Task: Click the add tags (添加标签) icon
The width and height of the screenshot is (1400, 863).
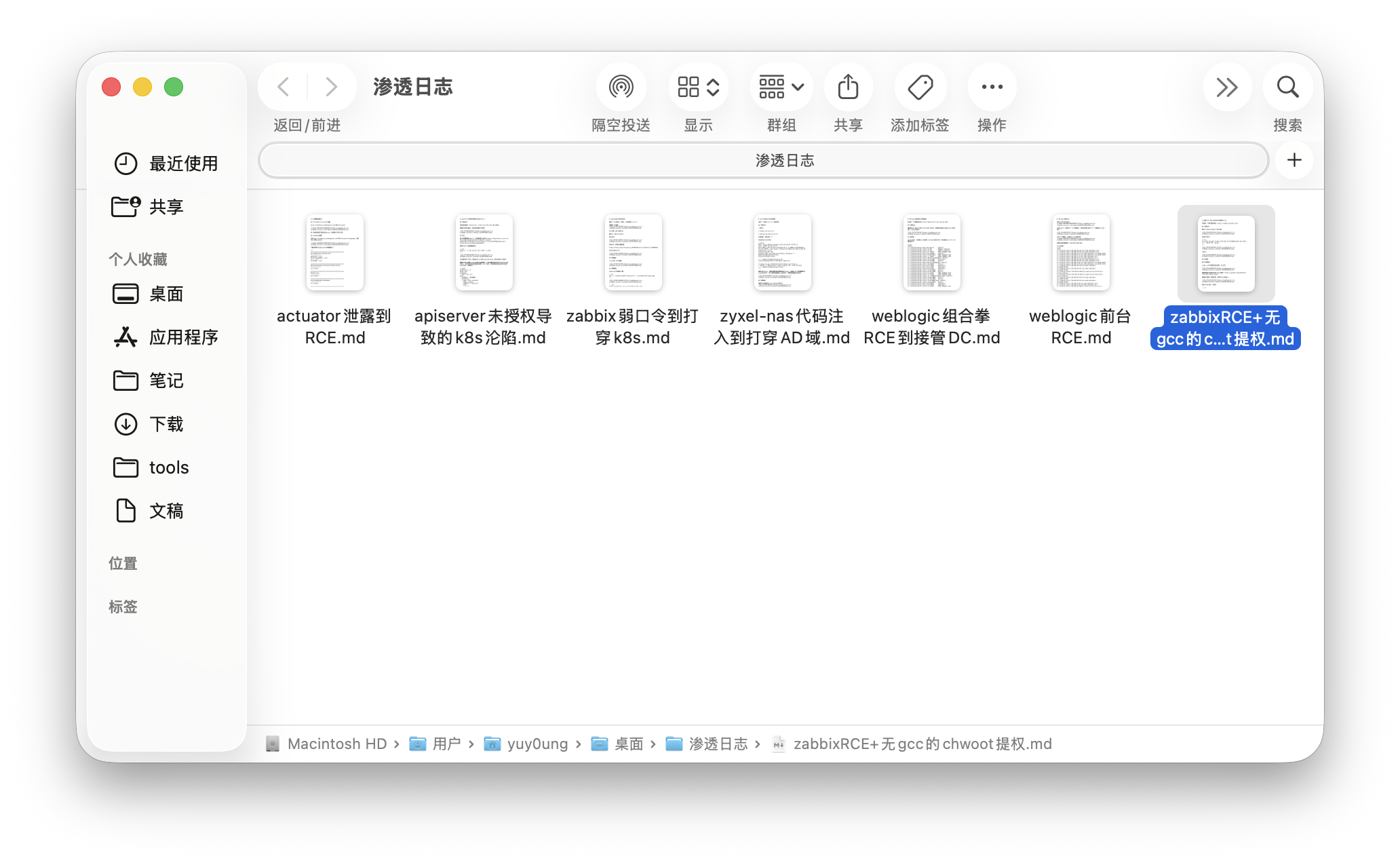Action: (x=920, y=87)
